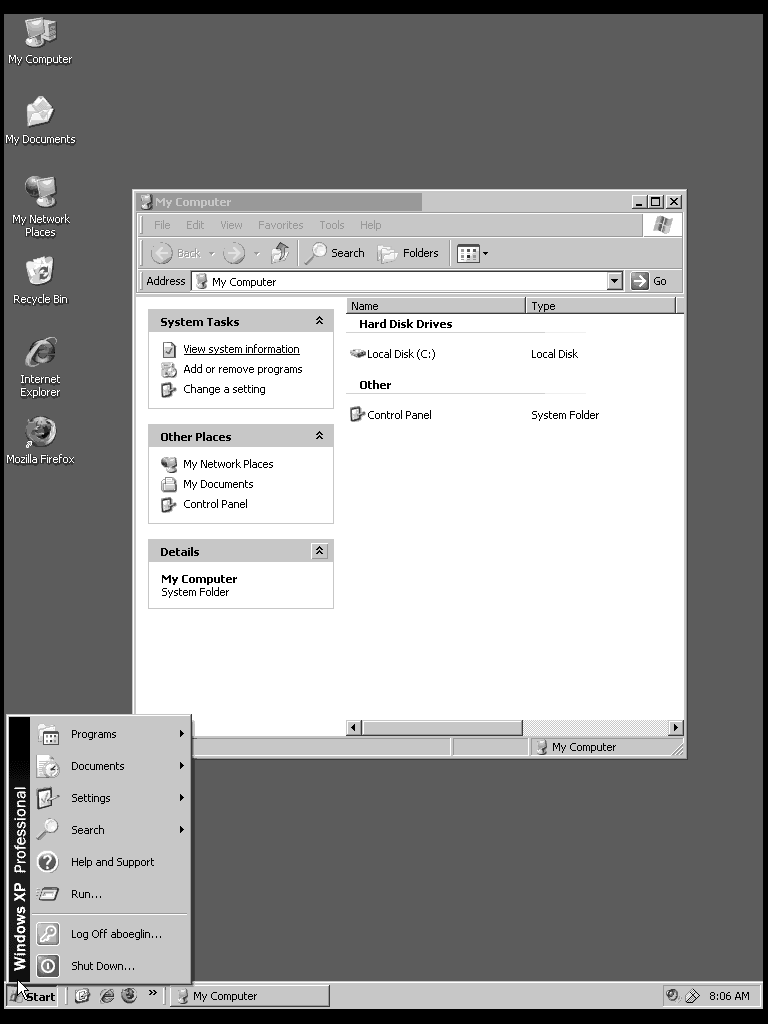Click the Start button
The width and height of the screenshot is (768, 1024).
[x=33, y=996]
